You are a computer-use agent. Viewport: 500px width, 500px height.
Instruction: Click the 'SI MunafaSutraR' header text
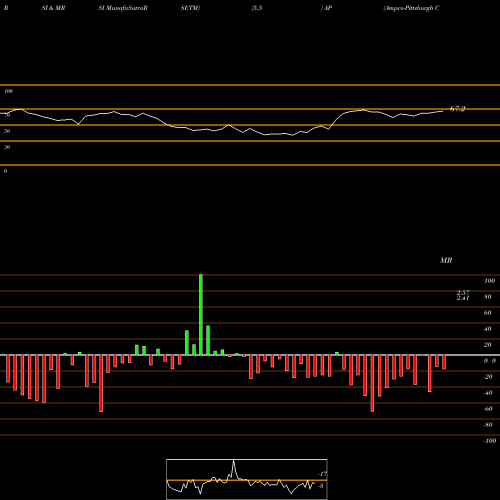pos(123,8)
